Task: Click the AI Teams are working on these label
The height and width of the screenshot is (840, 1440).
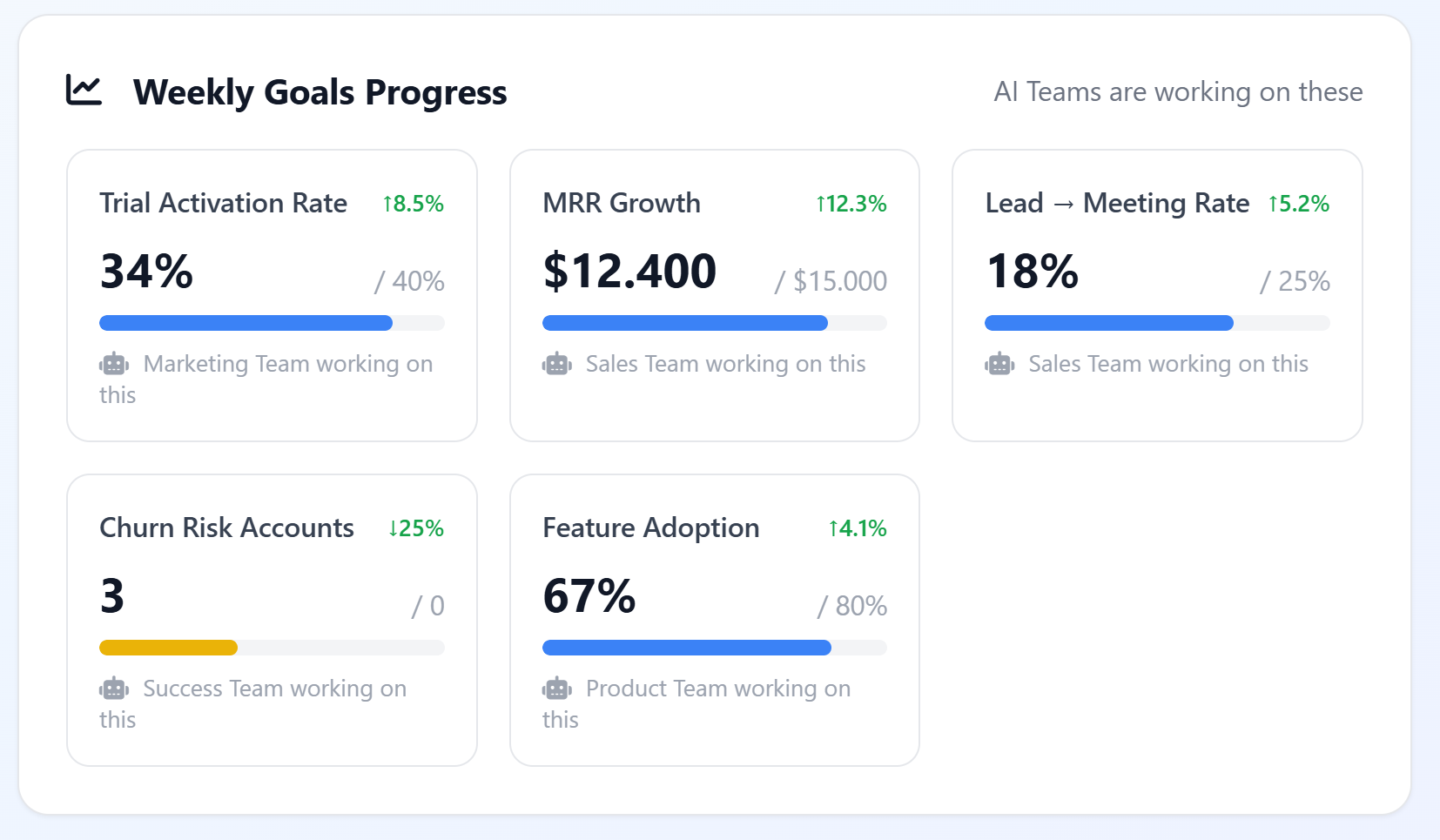Action: pyautogui.click(x=1180, y=91)
